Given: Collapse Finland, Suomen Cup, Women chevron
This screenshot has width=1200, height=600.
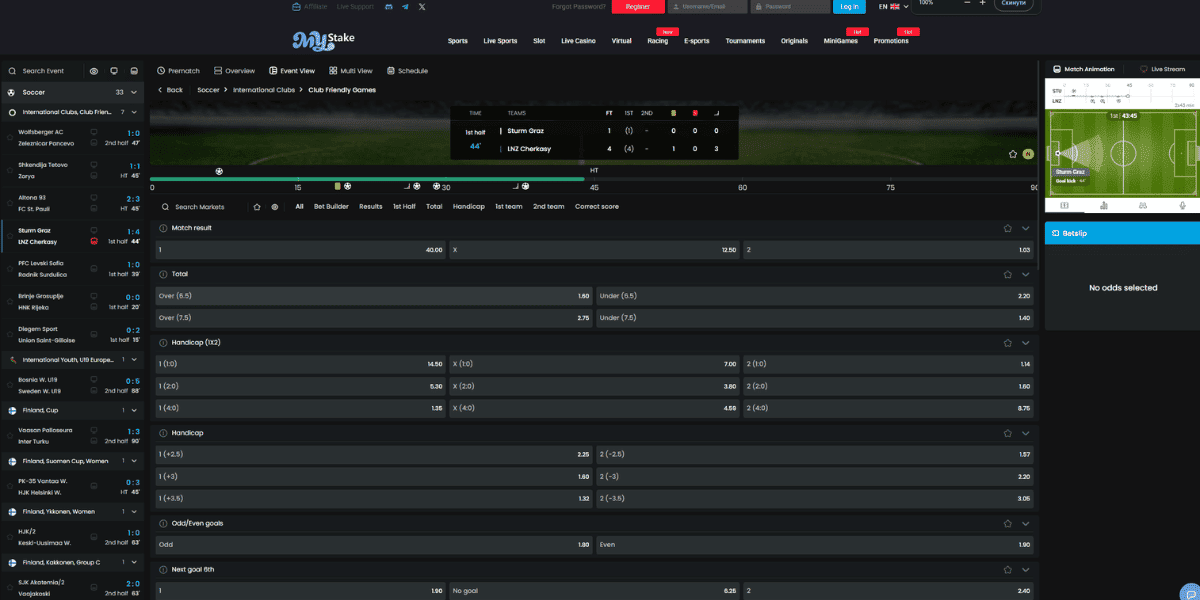Looking at the screenshot, I should pyautogui.click(x=135, y=461).
